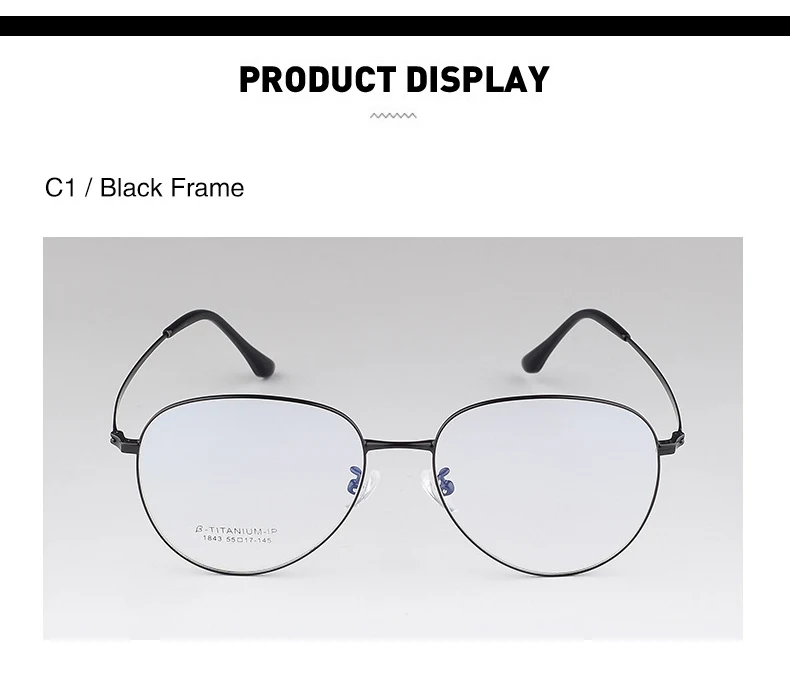Viewport: 790px width, 692px height.
Task: Click the left hinge of the frame
Action: [x=123, y=439]
